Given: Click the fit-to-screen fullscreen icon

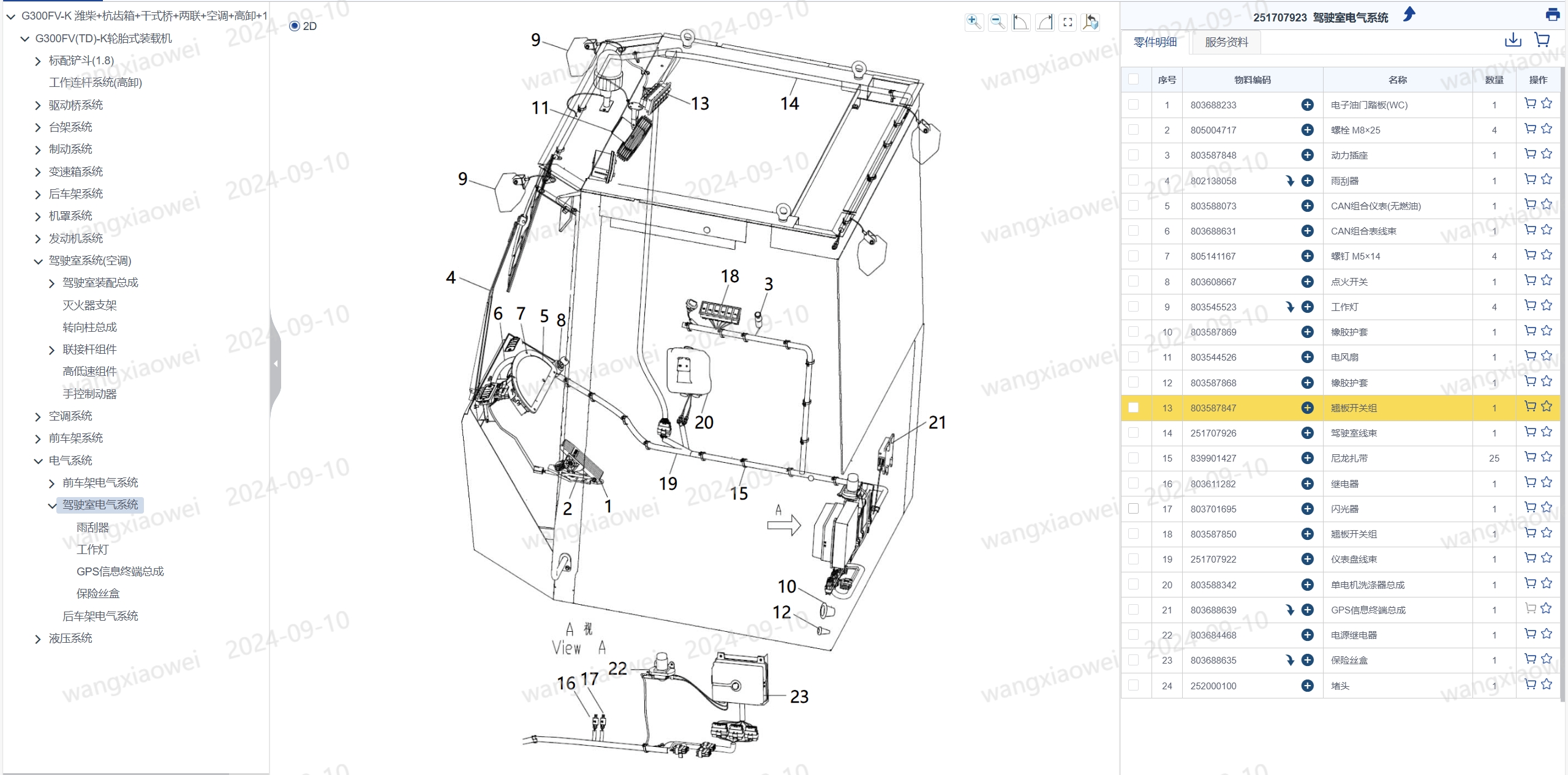Looking at the screenshot, I should point(1068,22).
